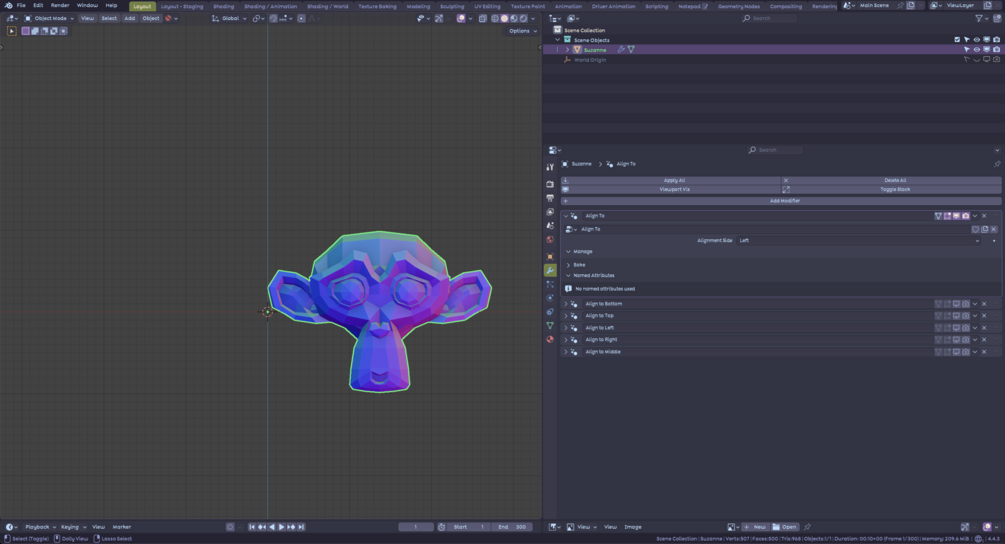Click Open button in image editor
1005x544 pixels.
[784, 527]
